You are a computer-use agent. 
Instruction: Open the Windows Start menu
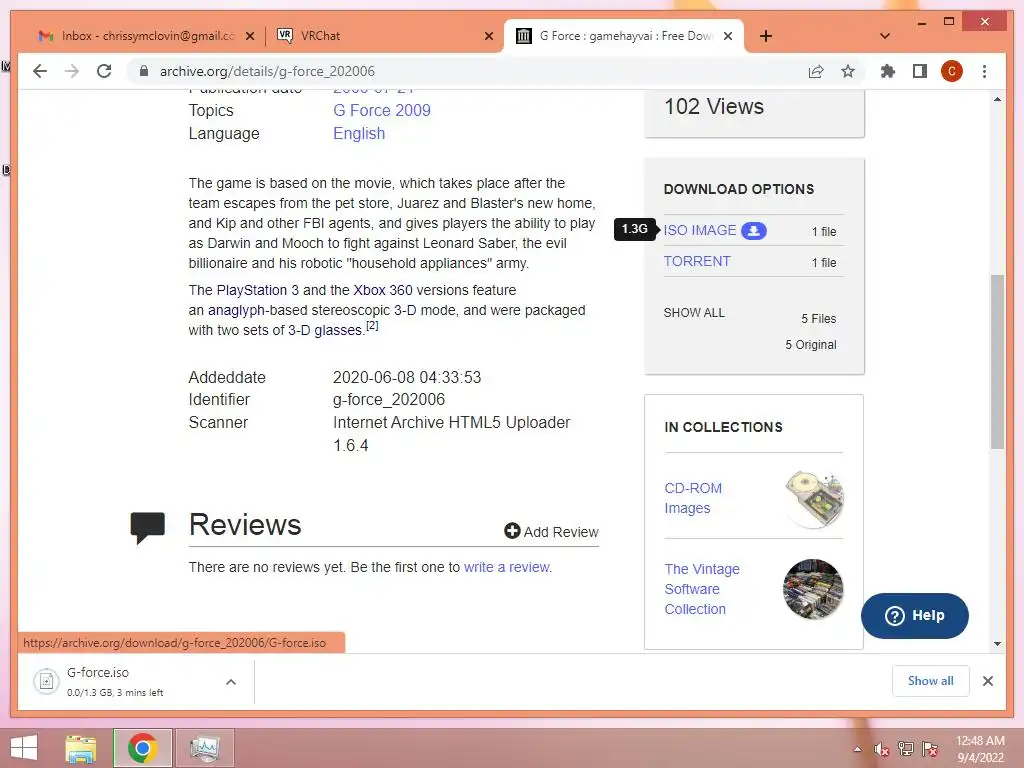24,748
